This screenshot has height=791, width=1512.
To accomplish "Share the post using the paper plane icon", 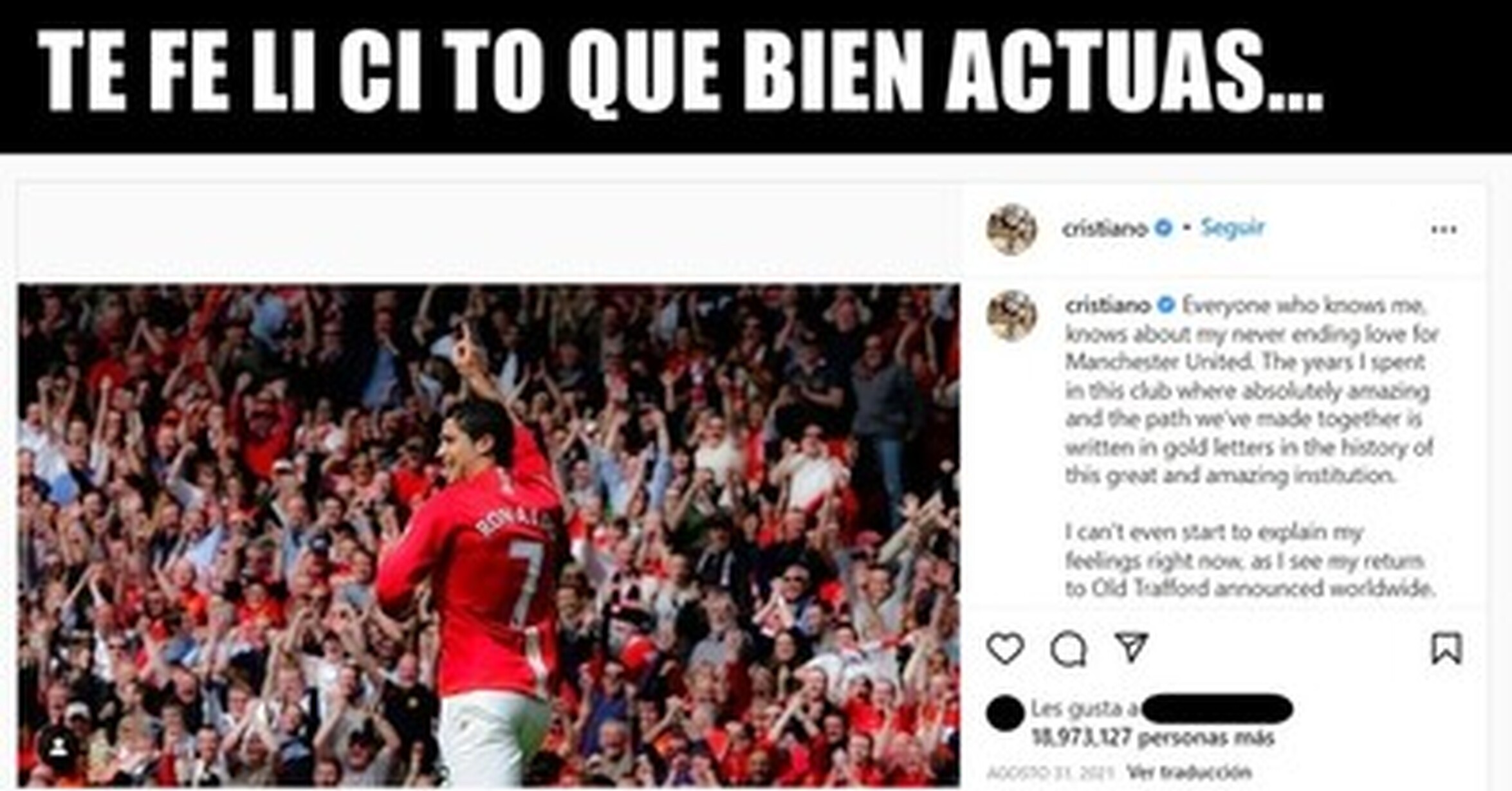I will 1131,647.
